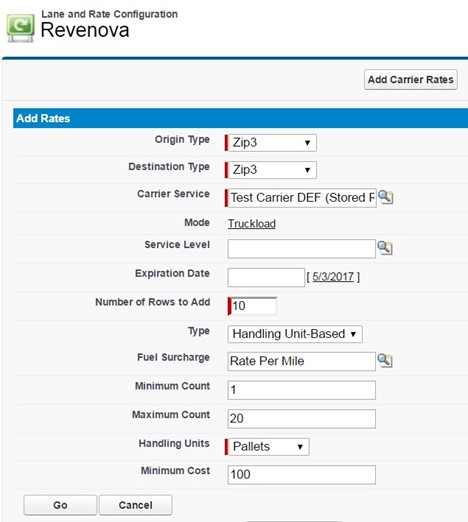Click the Maximum Count field
This screenshot has height=522, width=468.
302,419
